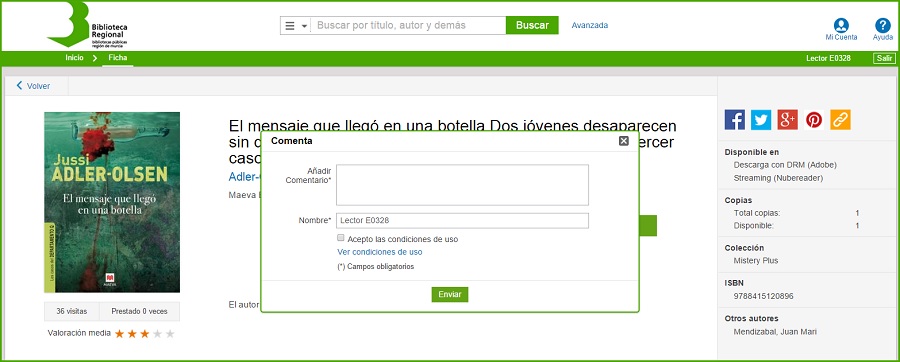Edit the Nombre field with Lector E0328

pyautogui.click(x=462, y=220)
